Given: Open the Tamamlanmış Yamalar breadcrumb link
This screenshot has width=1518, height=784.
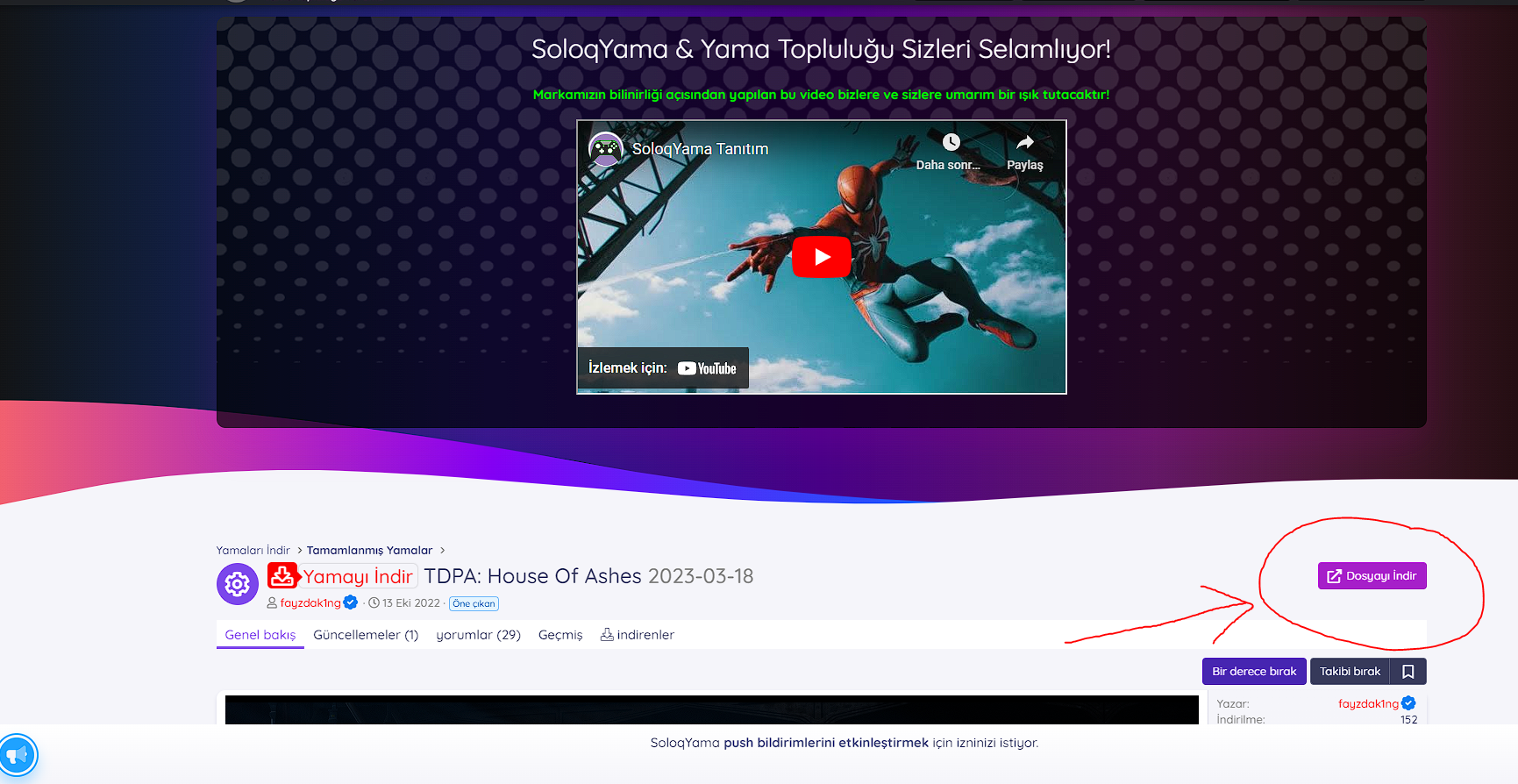Looking at the screenshot, I should tap(369, 551).
